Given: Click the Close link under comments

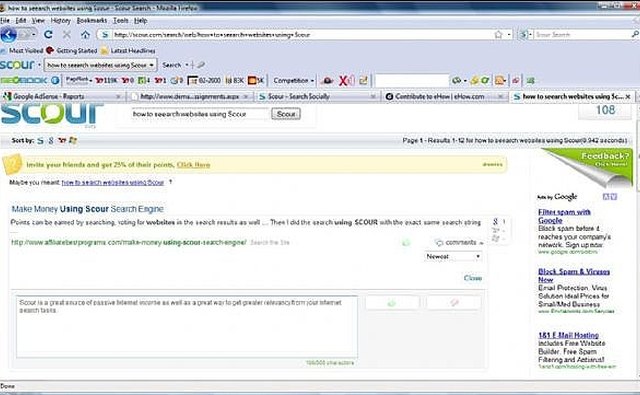Looking at the screenshot, I should tap(473, 278).
